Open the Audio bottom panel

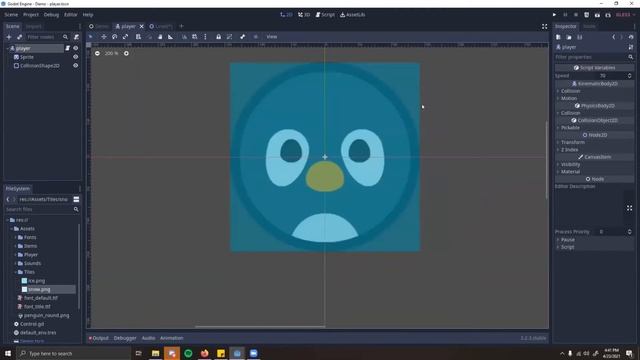[148, 338]
